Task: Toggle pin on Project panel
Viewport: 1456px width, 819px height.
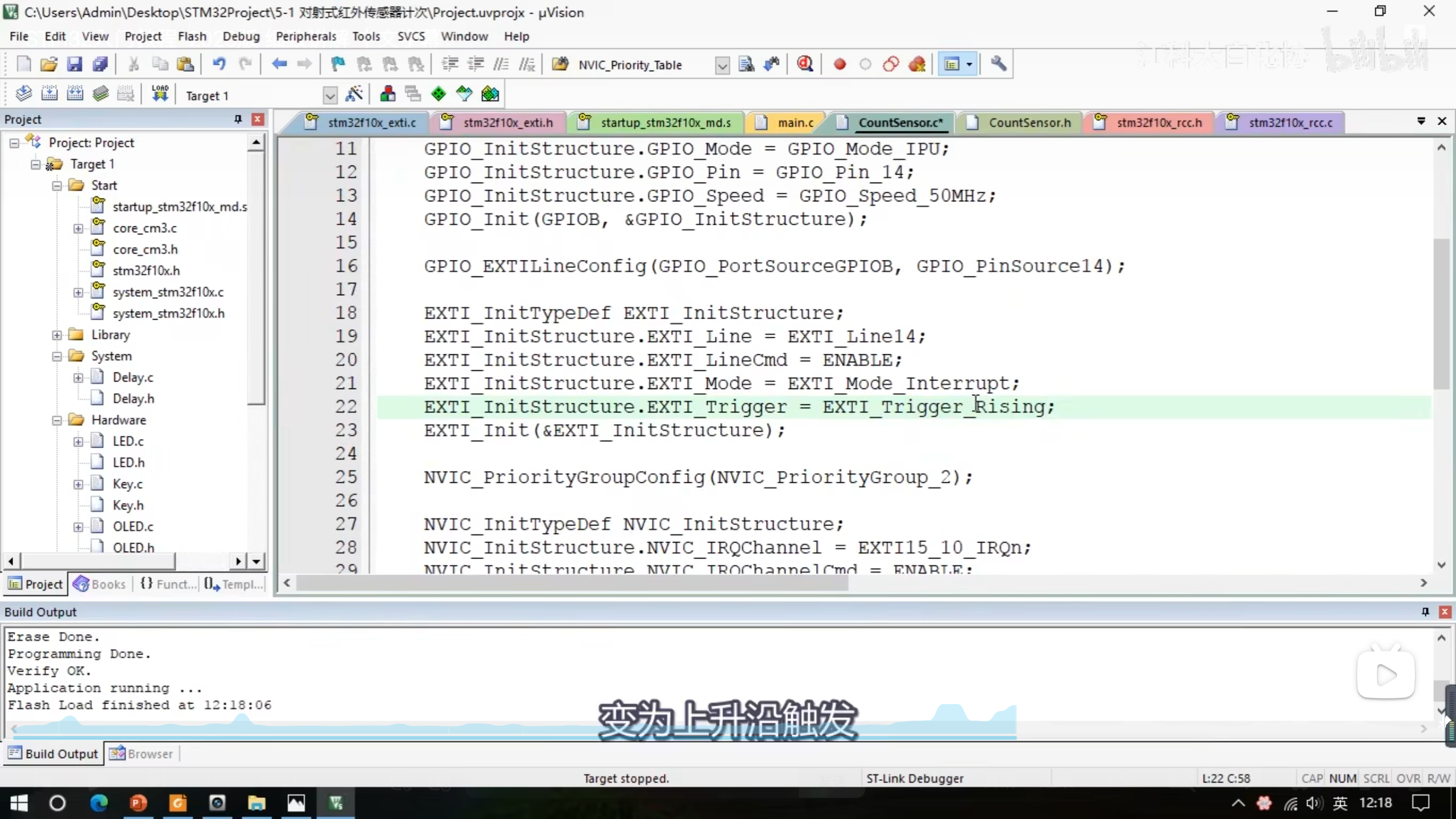Action: 238,119
